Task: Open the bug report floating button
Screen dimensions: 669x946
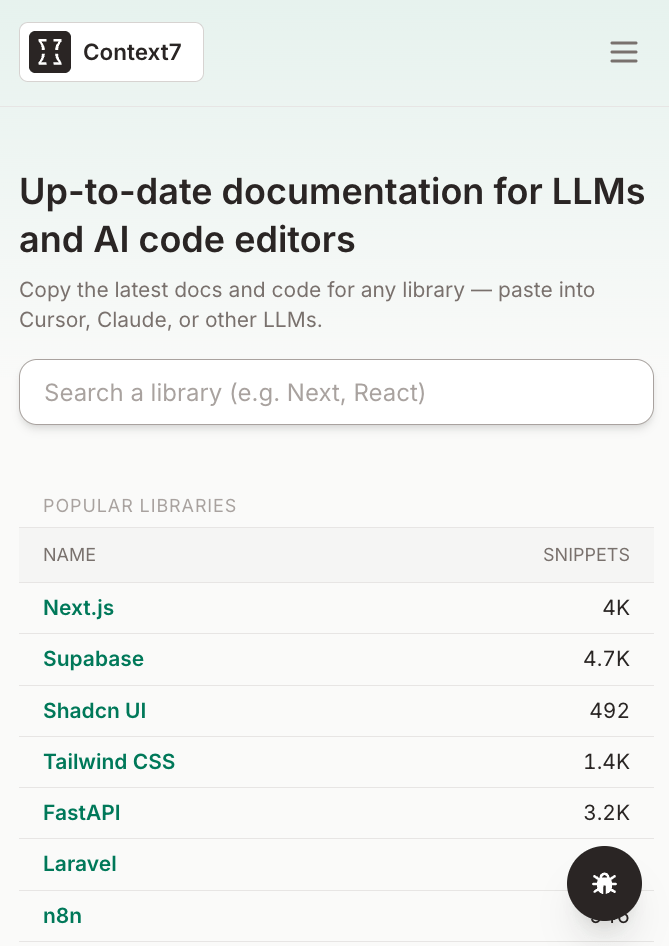Action: coord(604,883)
